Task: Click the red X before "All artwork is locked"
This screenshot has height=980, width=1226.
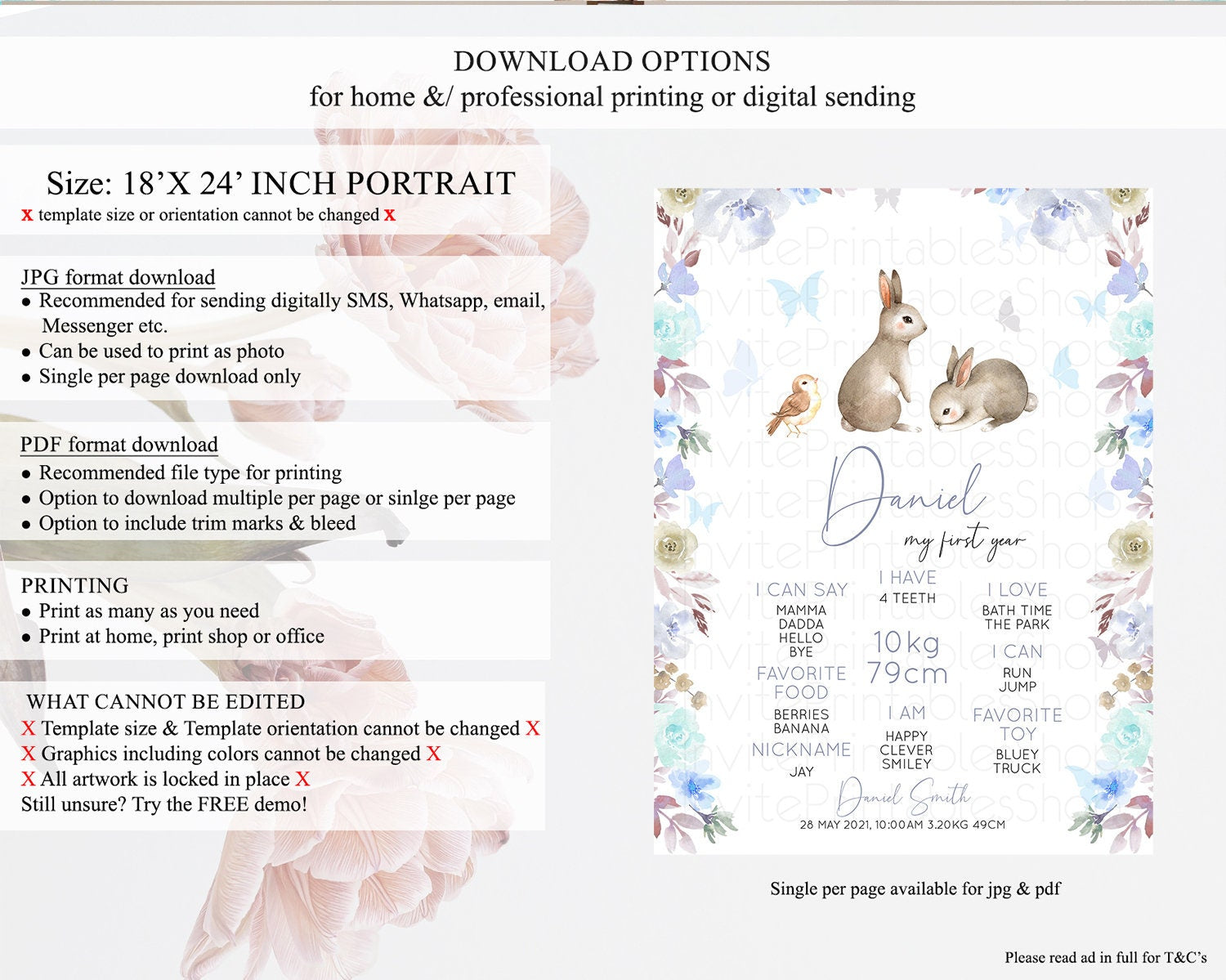Action: point(28,780)
